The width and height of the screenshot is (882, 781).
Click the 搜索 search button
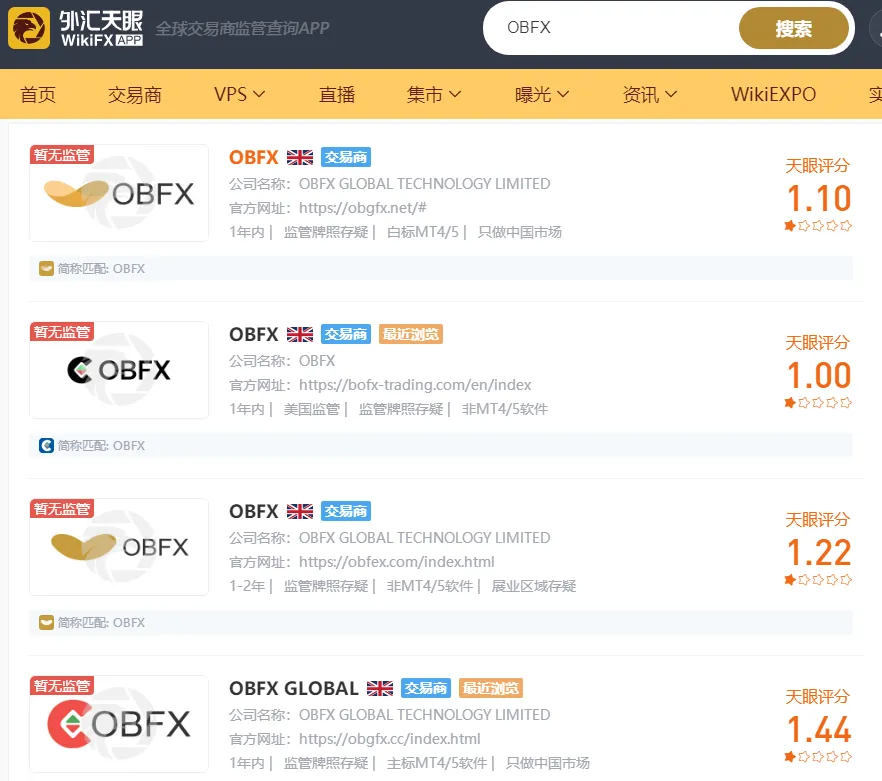pos(794,28)
